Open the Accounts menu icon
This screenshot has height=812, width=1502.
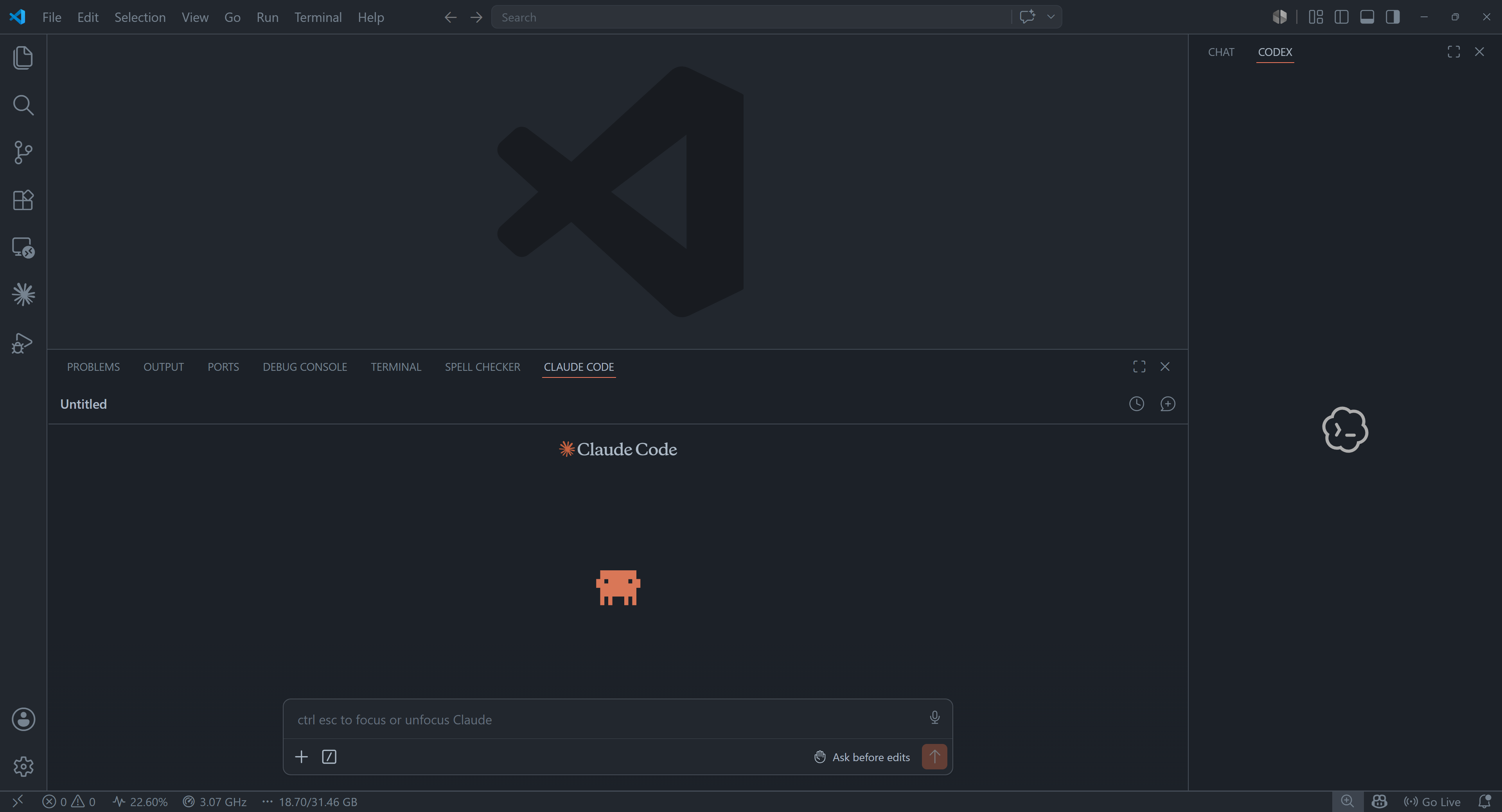[x=23, y=719]
